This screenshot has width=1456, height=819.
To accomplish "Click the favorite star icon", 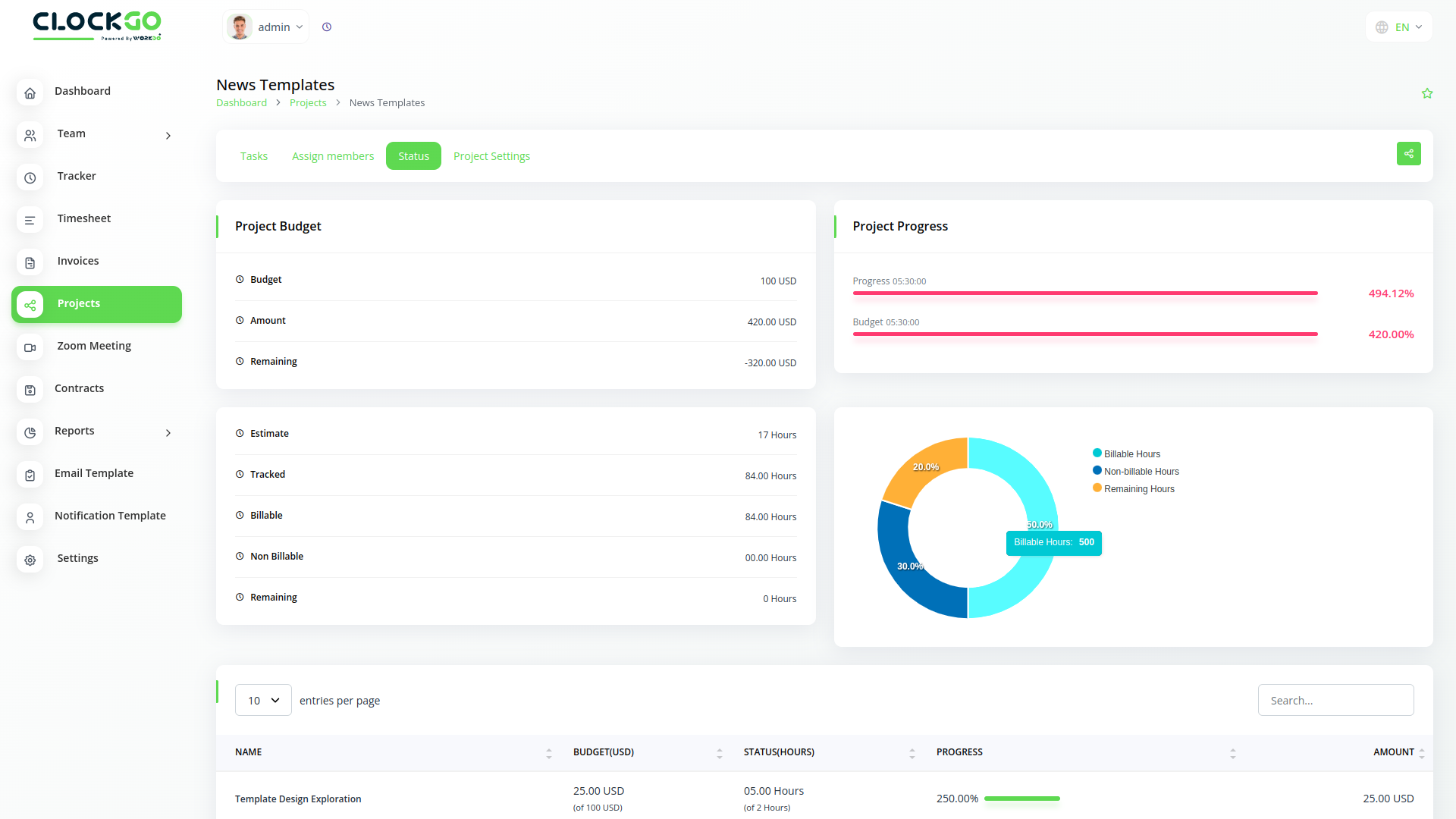I will [1427, 93].
